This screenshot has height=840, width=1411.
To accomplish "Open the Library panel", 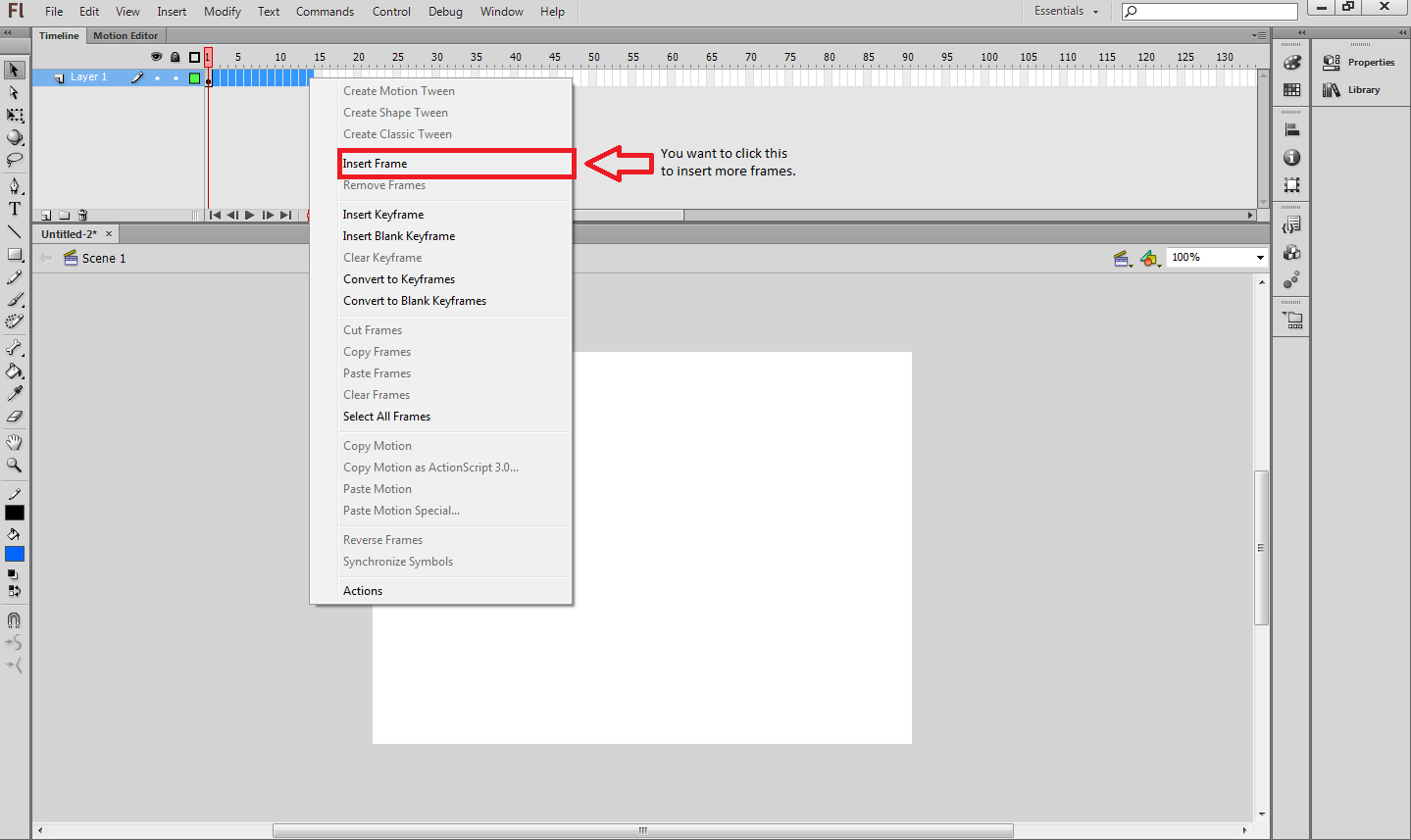I will (x=1362, y=89).
